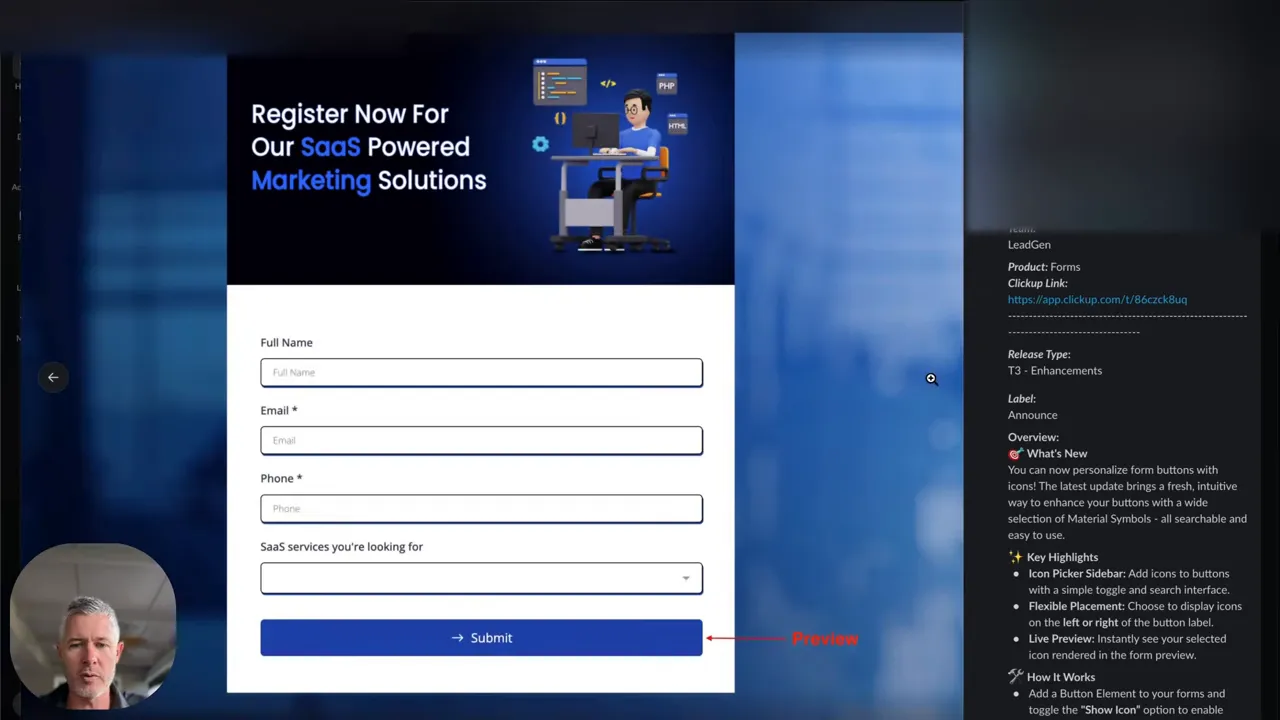Open the SaaS services dropdown

(x=481, y=578)
